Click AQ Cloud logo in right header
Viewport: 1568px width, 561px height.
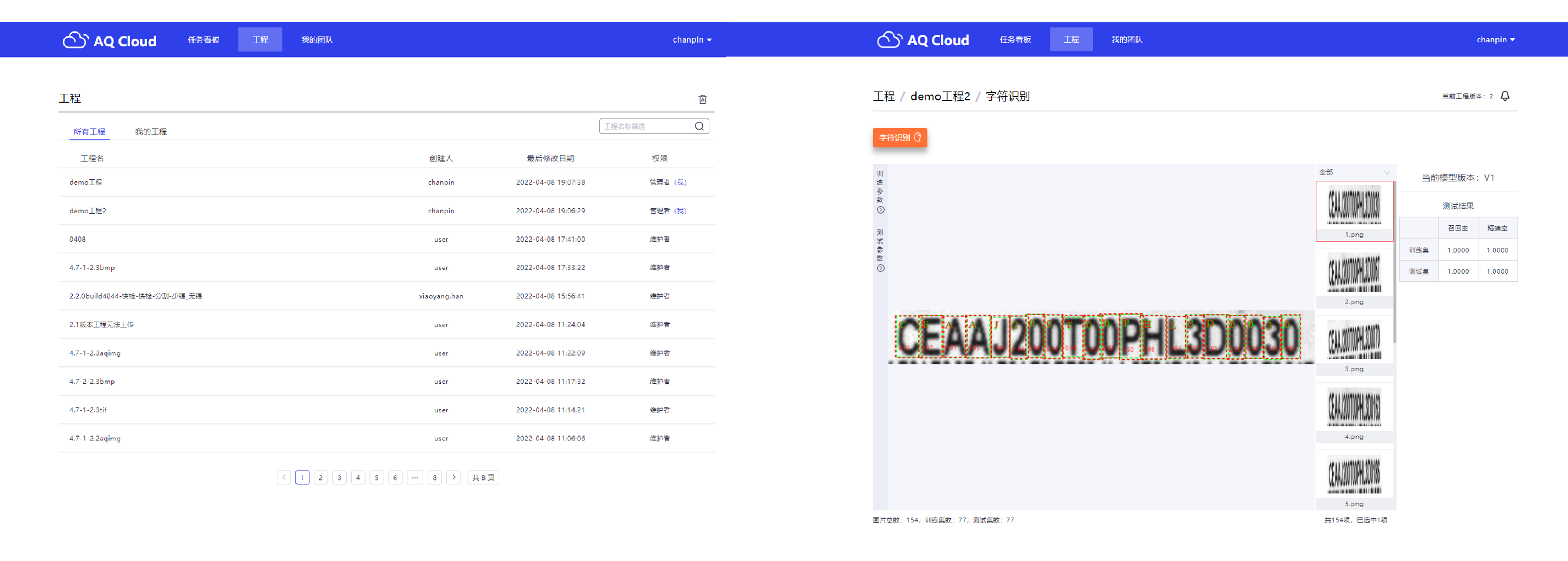923,40
